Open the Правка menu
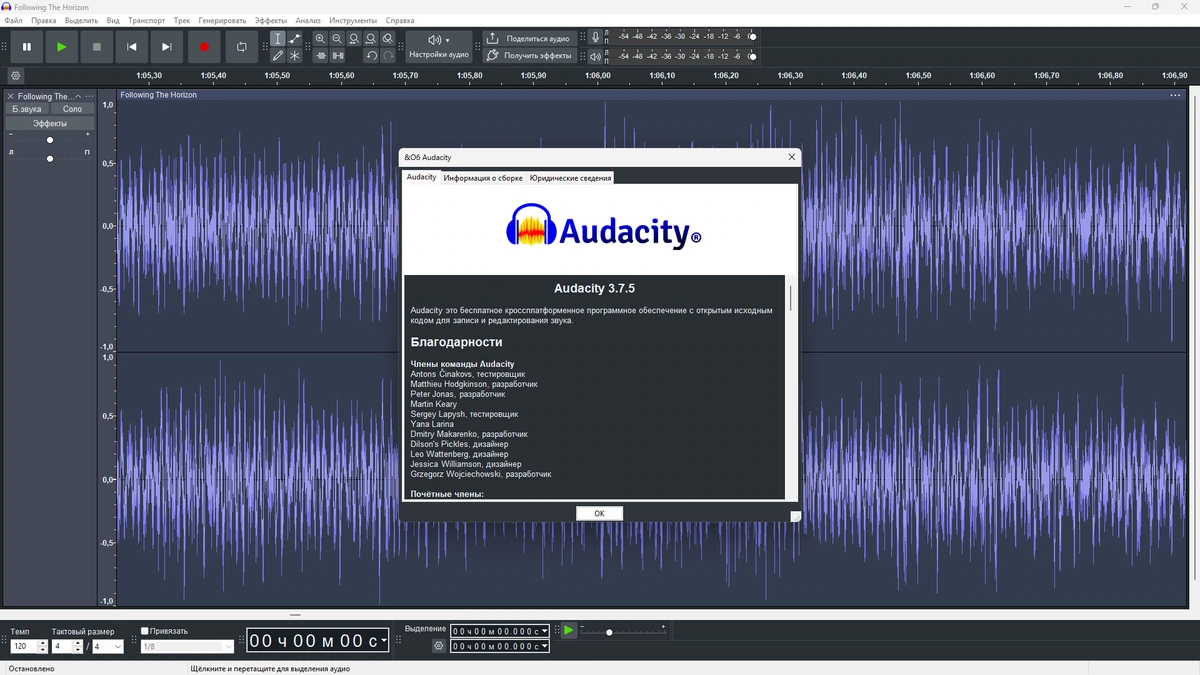 [44, 20]
